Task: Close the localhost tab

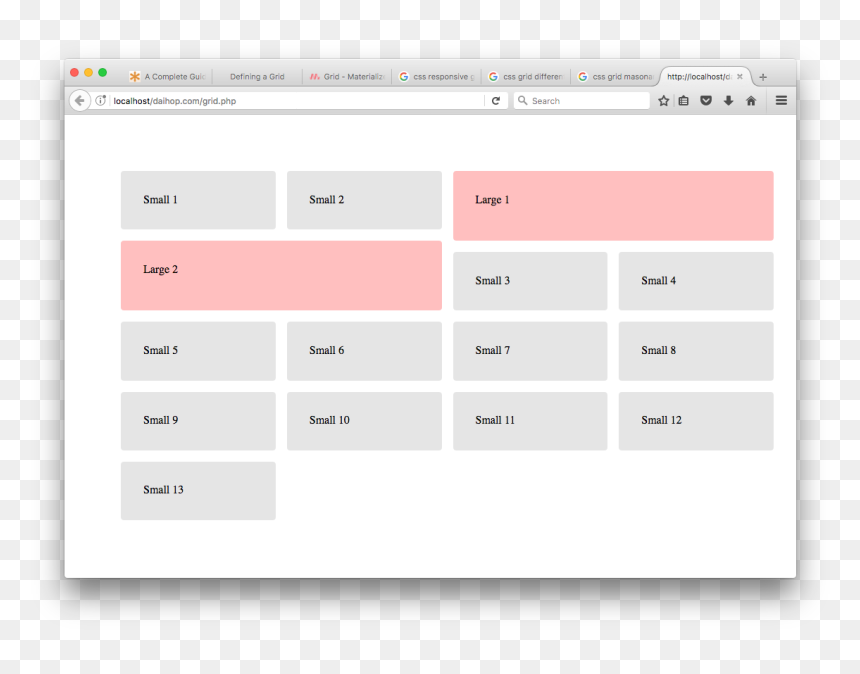Action: [740, 76]
